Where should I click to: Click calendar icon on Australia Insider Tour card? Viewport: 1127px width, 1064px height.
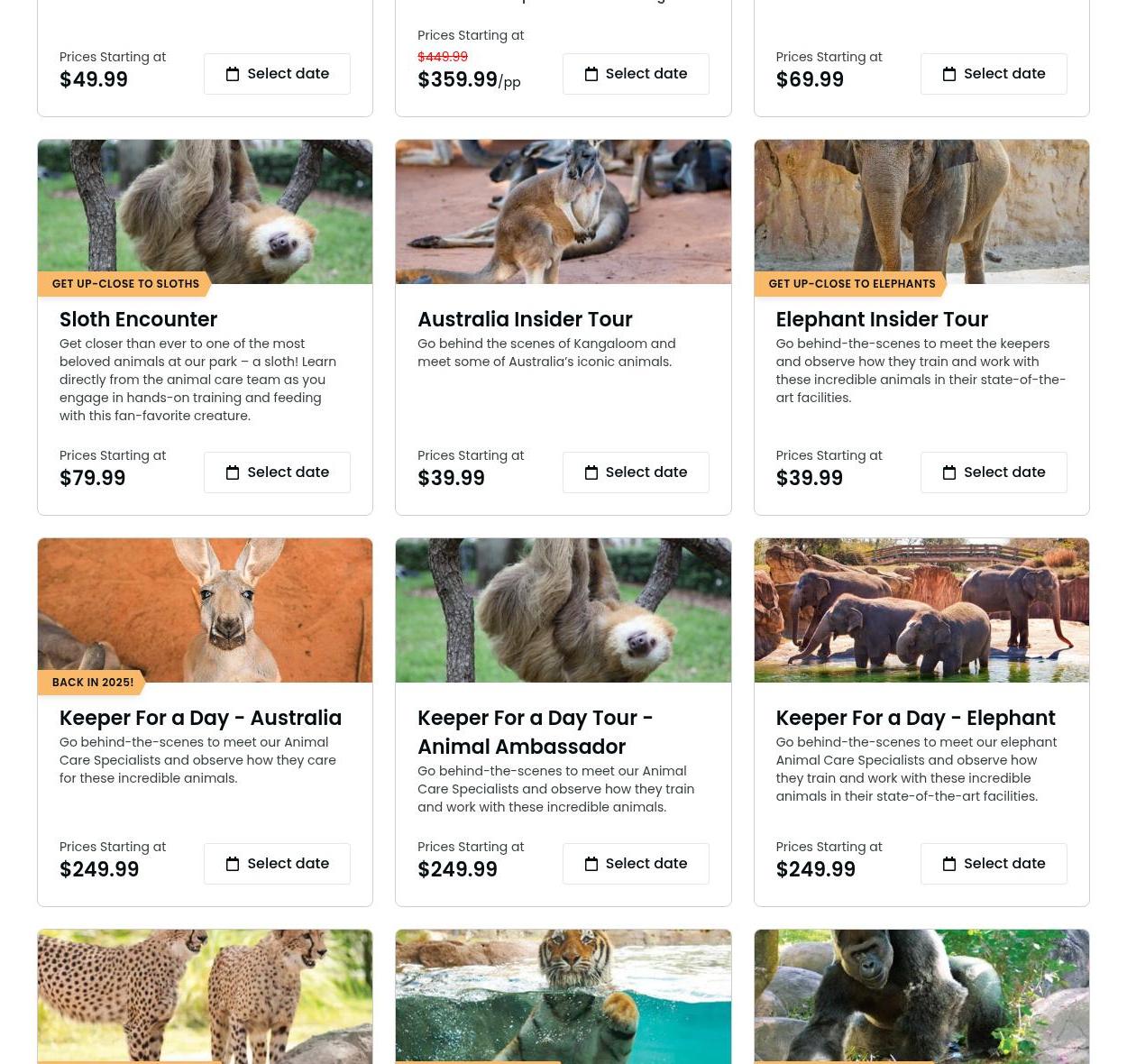591,472
